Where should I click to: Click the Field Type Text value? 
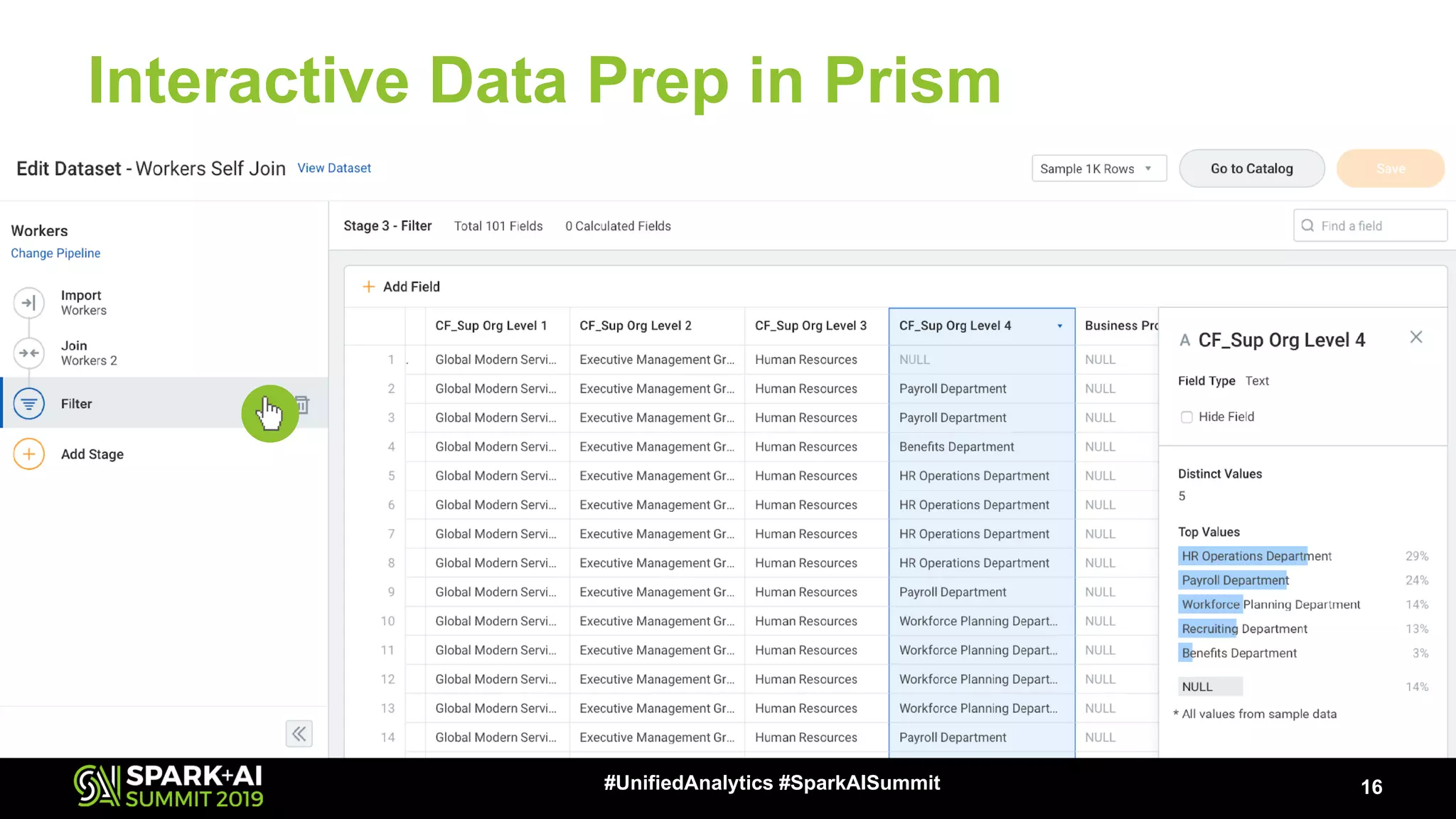click(1257, 381)
